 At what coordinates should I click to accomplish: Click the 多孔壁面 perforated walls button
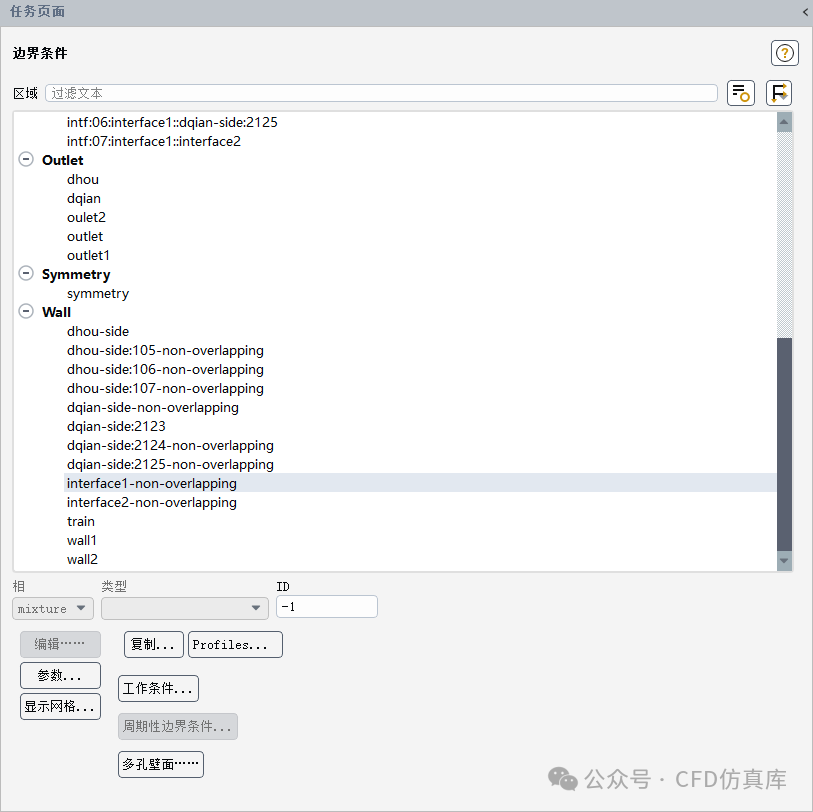click(161, 764)
